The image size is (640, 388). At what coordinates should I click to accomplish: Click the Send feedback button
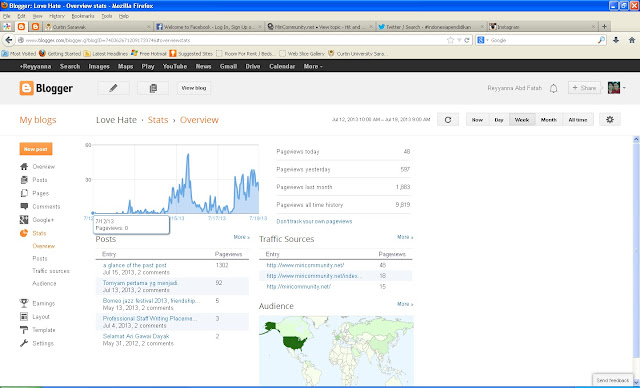click(x=612, y=380)
